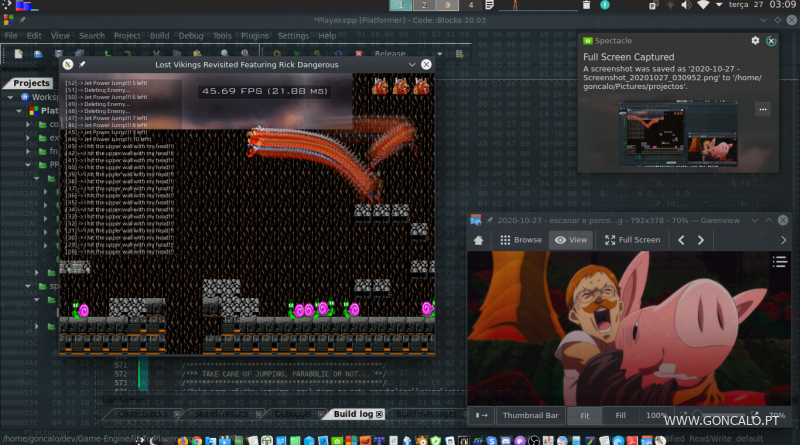Select the Projects tab in Management panel

(x=31, y=83)
